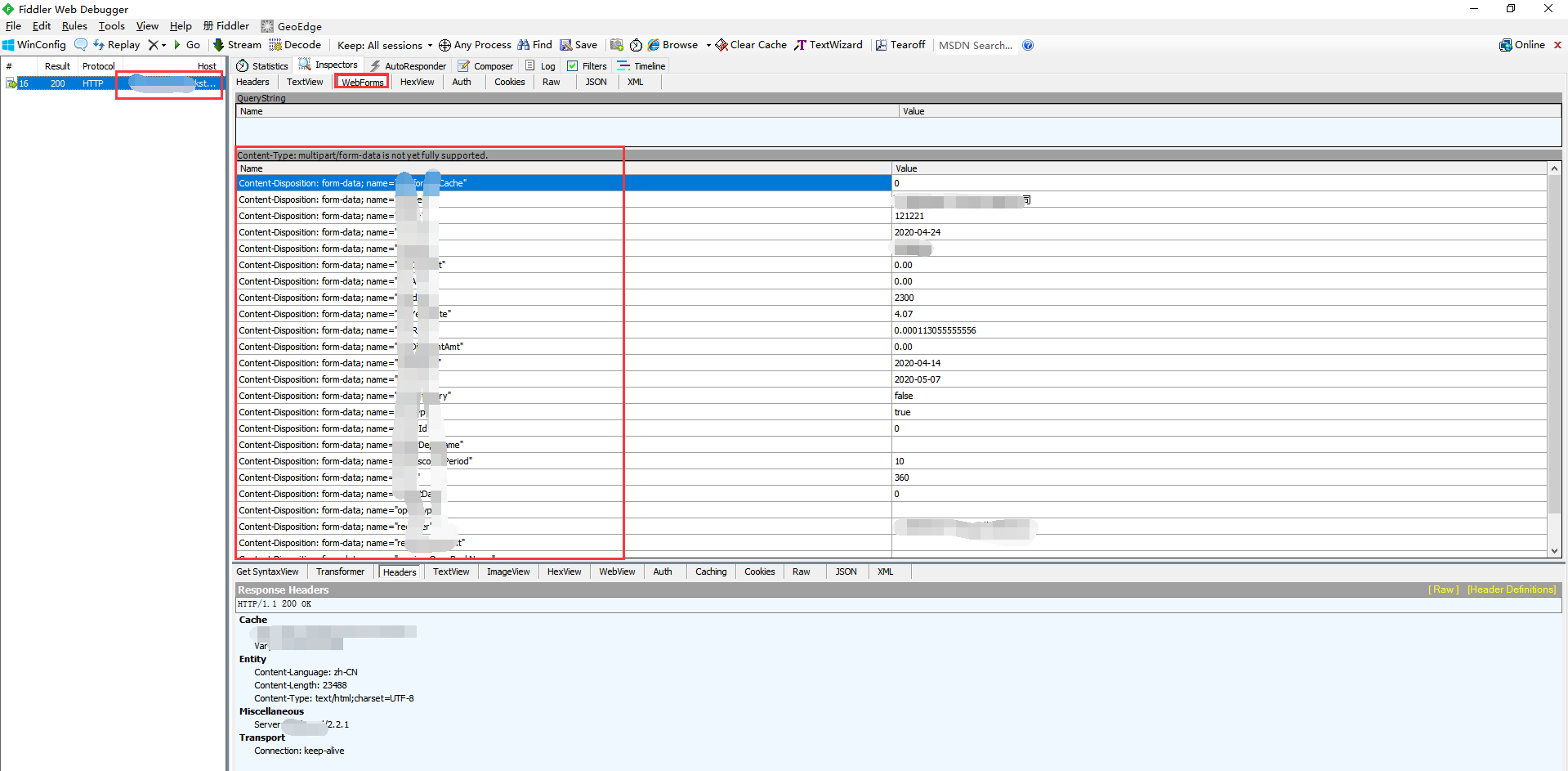Viewport: 1568px width, 771px height.
Task: Open the TextWizard tool
Action: coord(828,45)
